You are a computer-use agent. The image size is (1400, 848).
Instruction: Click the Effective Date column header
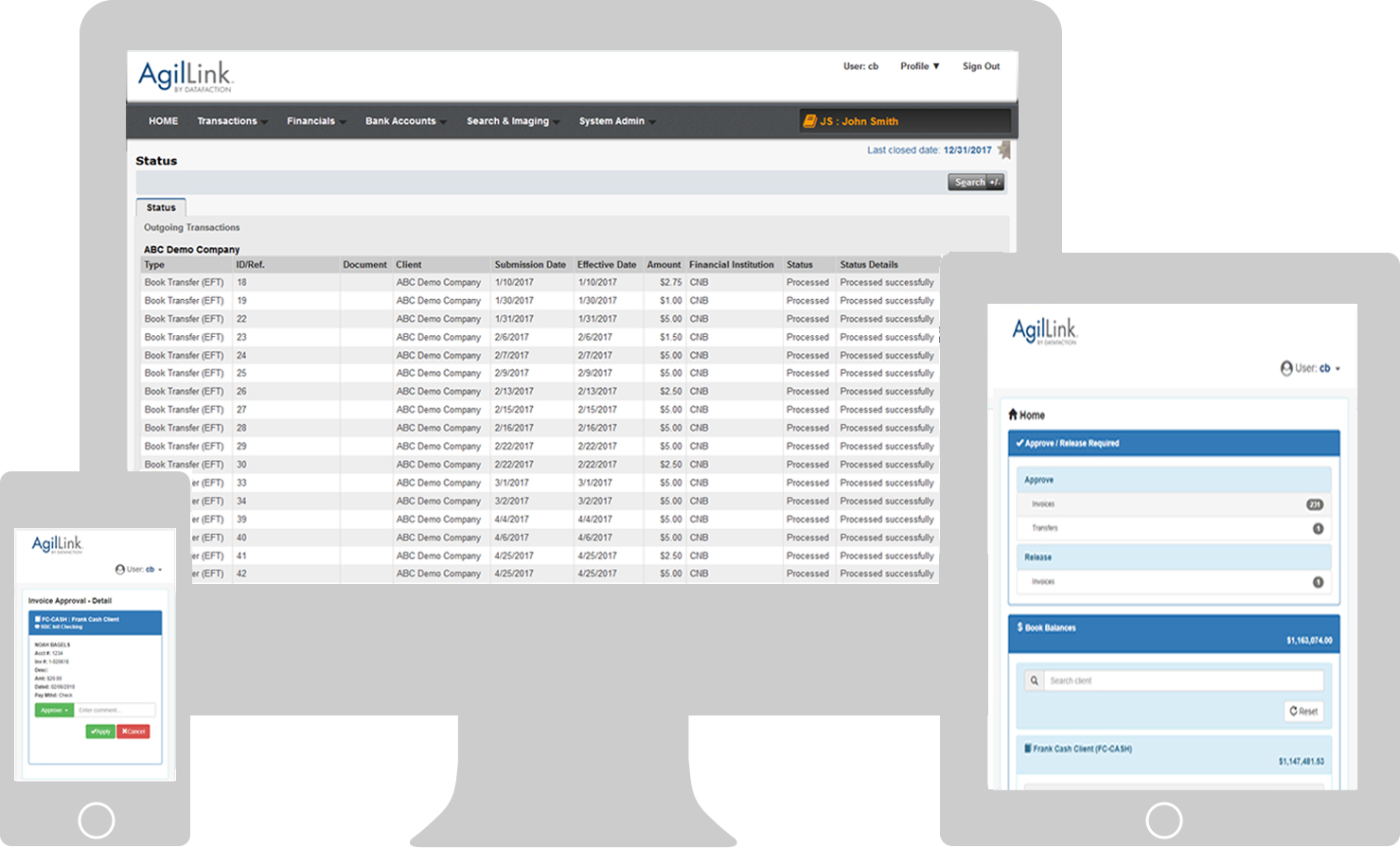[607, 265]
